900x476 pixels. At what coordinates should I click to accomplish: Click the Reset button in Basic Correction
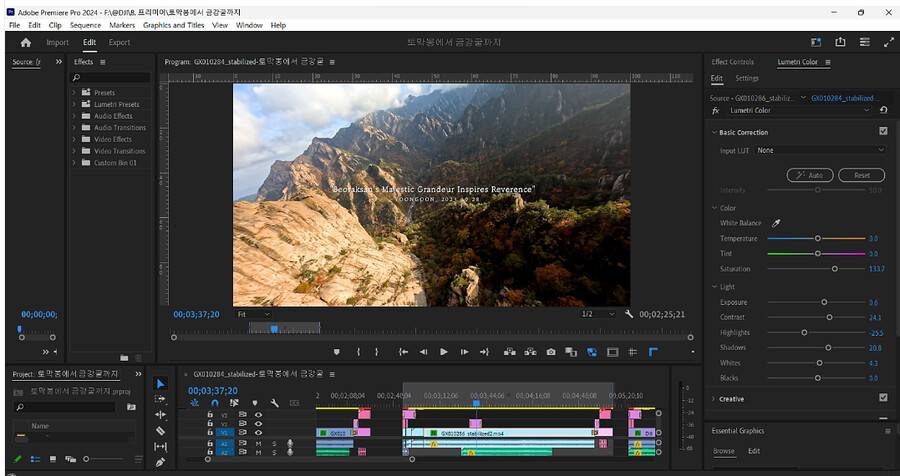[861, 175]
